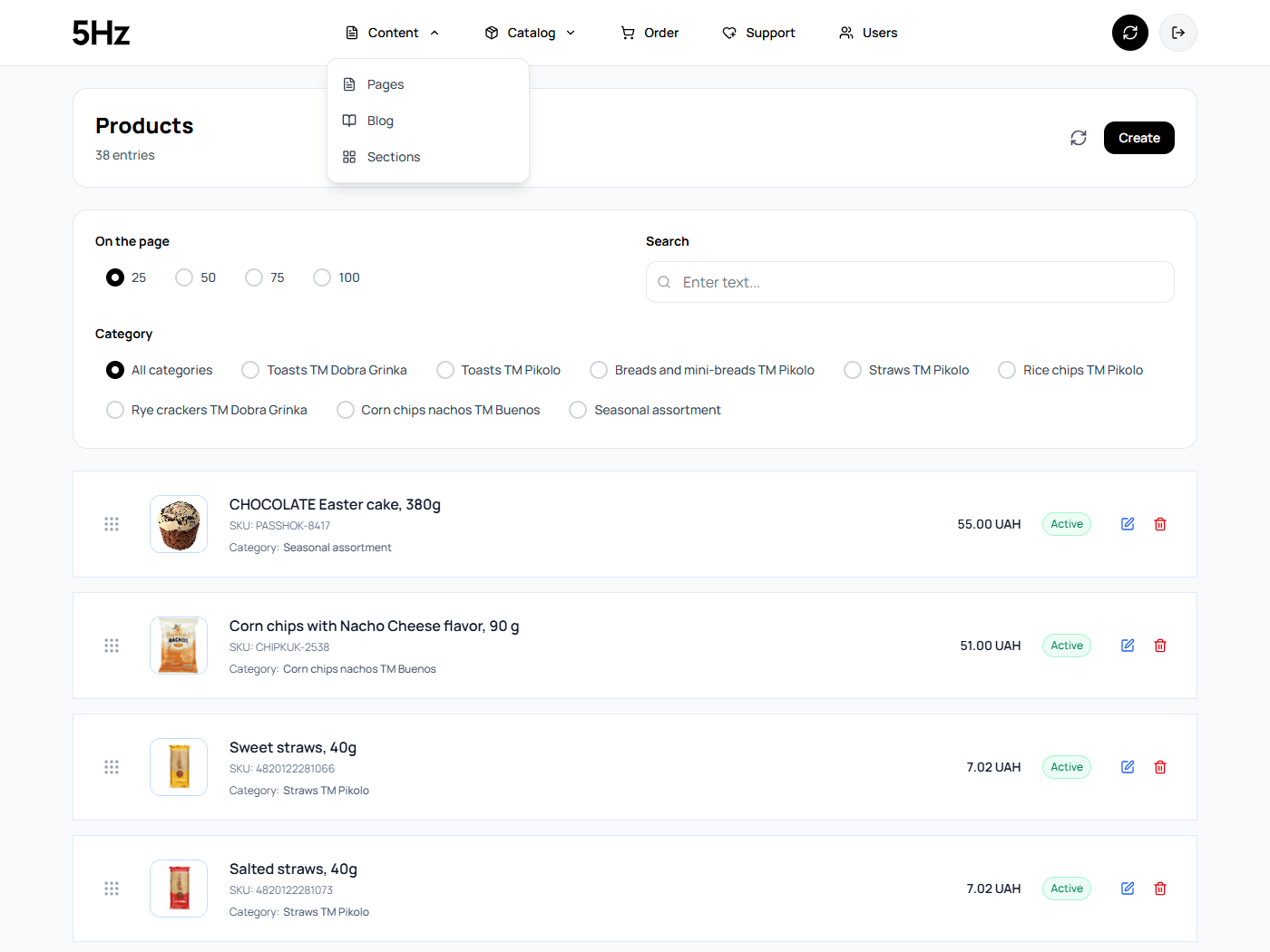
Task: Open Pages from the Content menu
Action: click(386, 84)
